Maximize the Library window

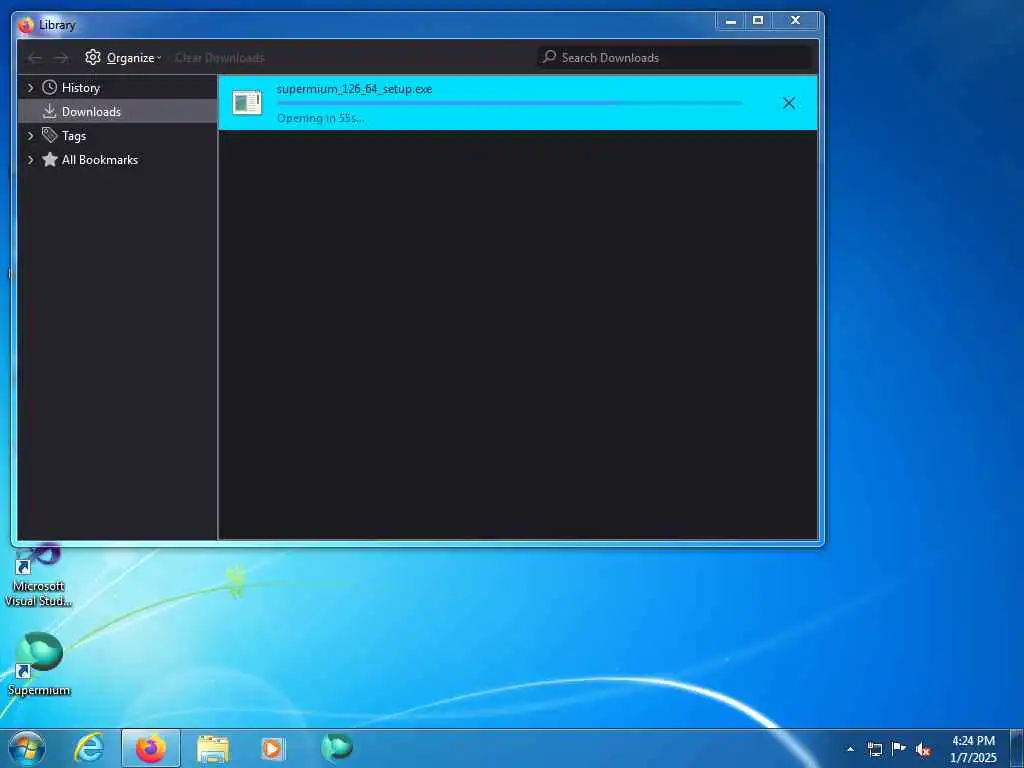758,22
